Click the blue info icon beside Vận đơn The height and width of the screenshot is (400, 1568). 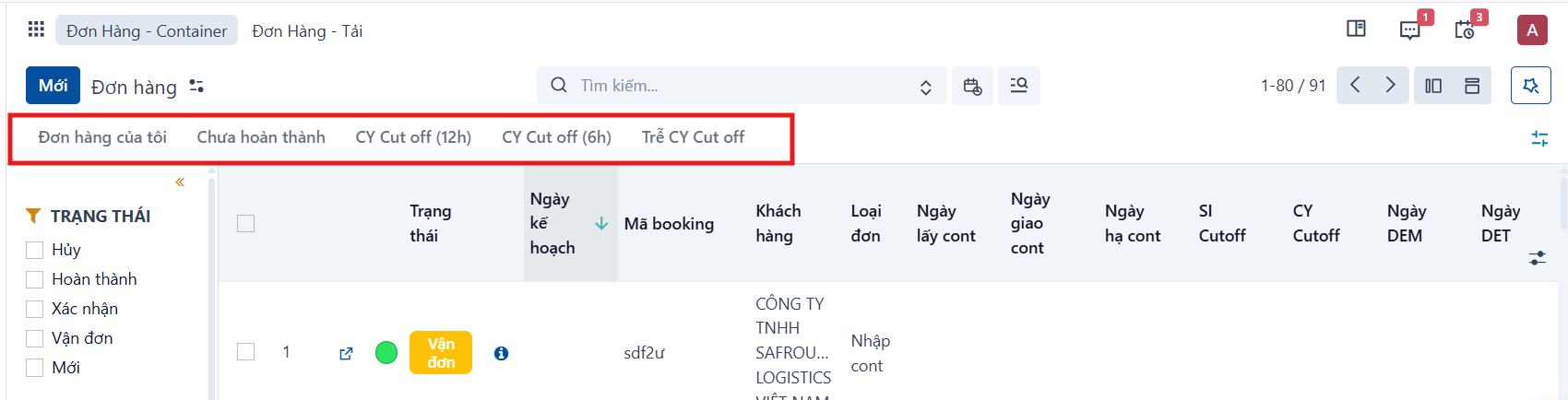point(501,353)
